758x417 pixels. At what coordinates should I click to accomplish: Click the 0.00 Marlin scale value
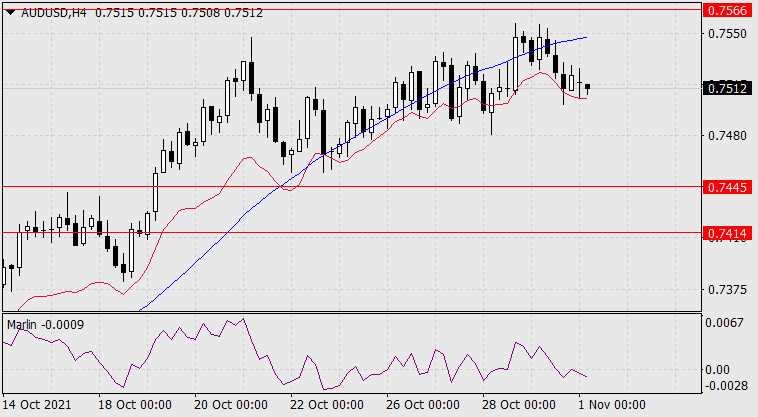pyautogui.click(x=717, y=370)
